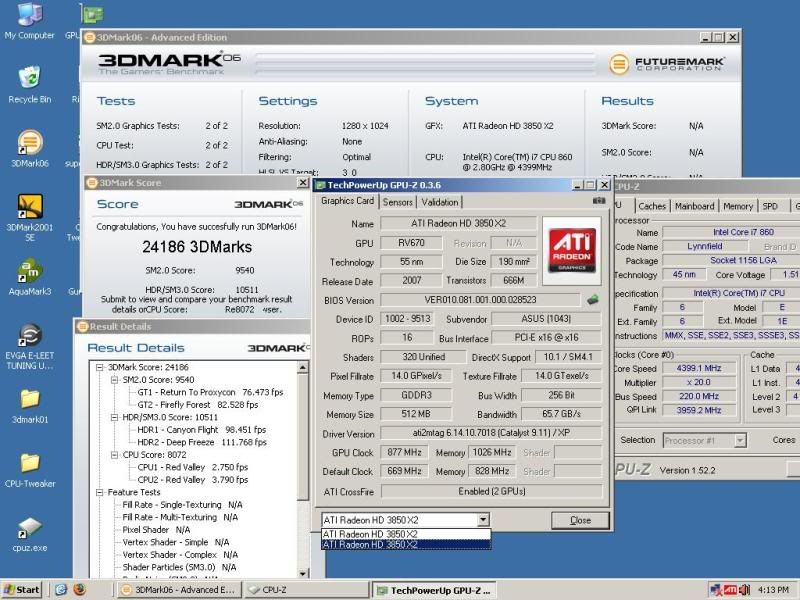Image resolution: width=800 pixels, height=600 pixels.
Task: Collapse the HDR/SM3.0 Score: 10511 node
Action: 115,417
